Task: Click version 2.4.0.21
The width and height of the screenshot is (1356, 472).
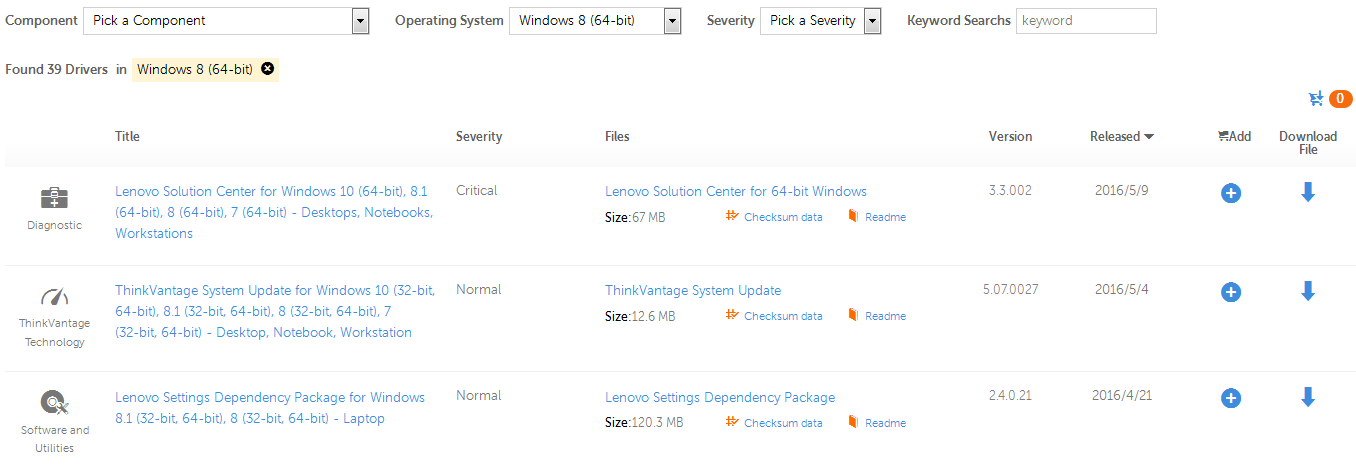Action: [x=1010, y=396]
